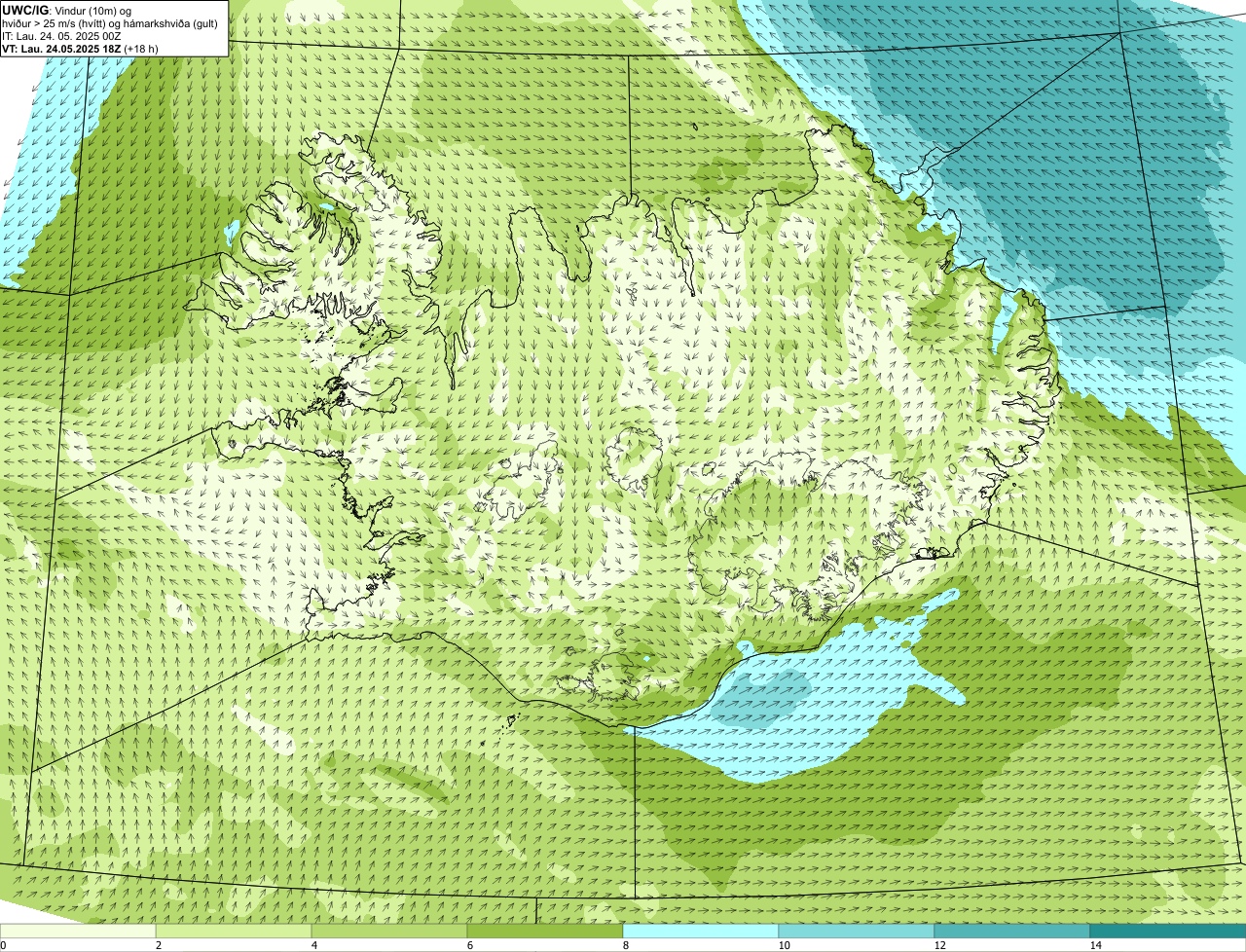The width and height of the screenshot is (1246, 952).
Task: Select the 8–10 m/s pale cyan colorbar segment
Action: (701, 931)
